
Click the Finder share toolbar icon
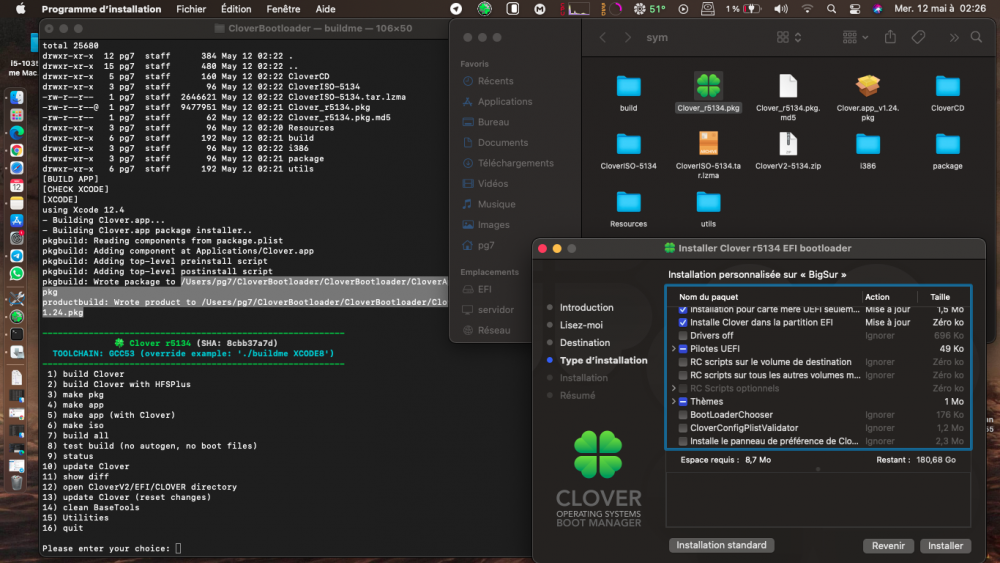[x=890, y=37]
